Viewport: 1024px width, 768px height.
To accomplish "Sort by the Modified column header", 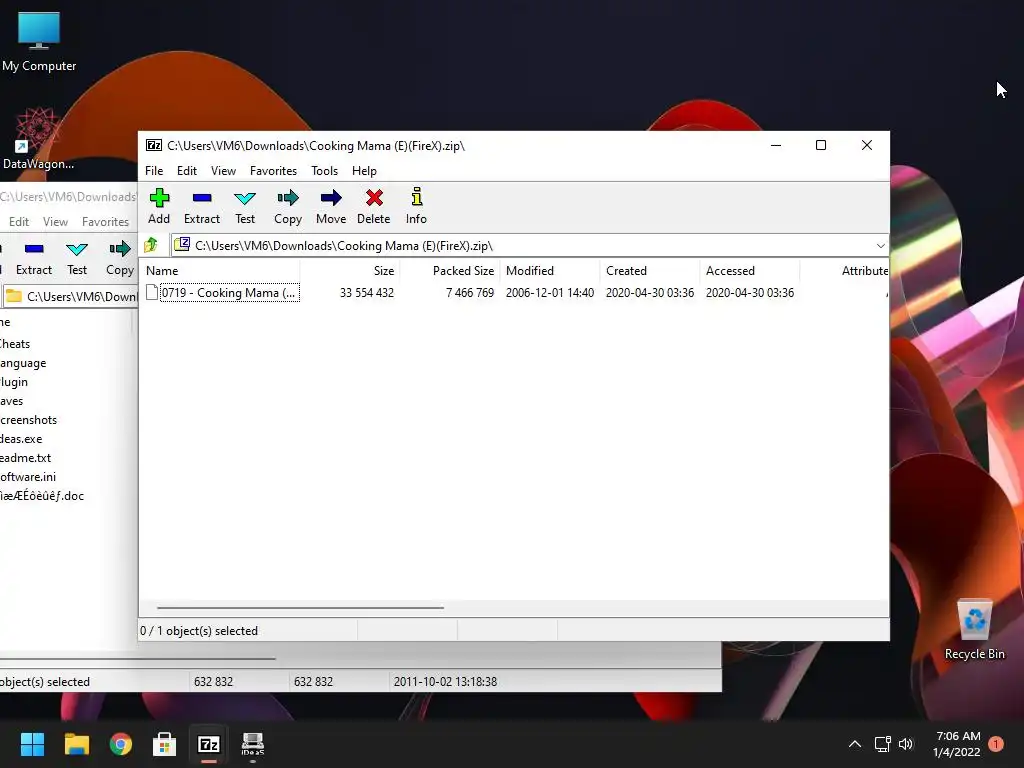I will [x=550, y=270].
